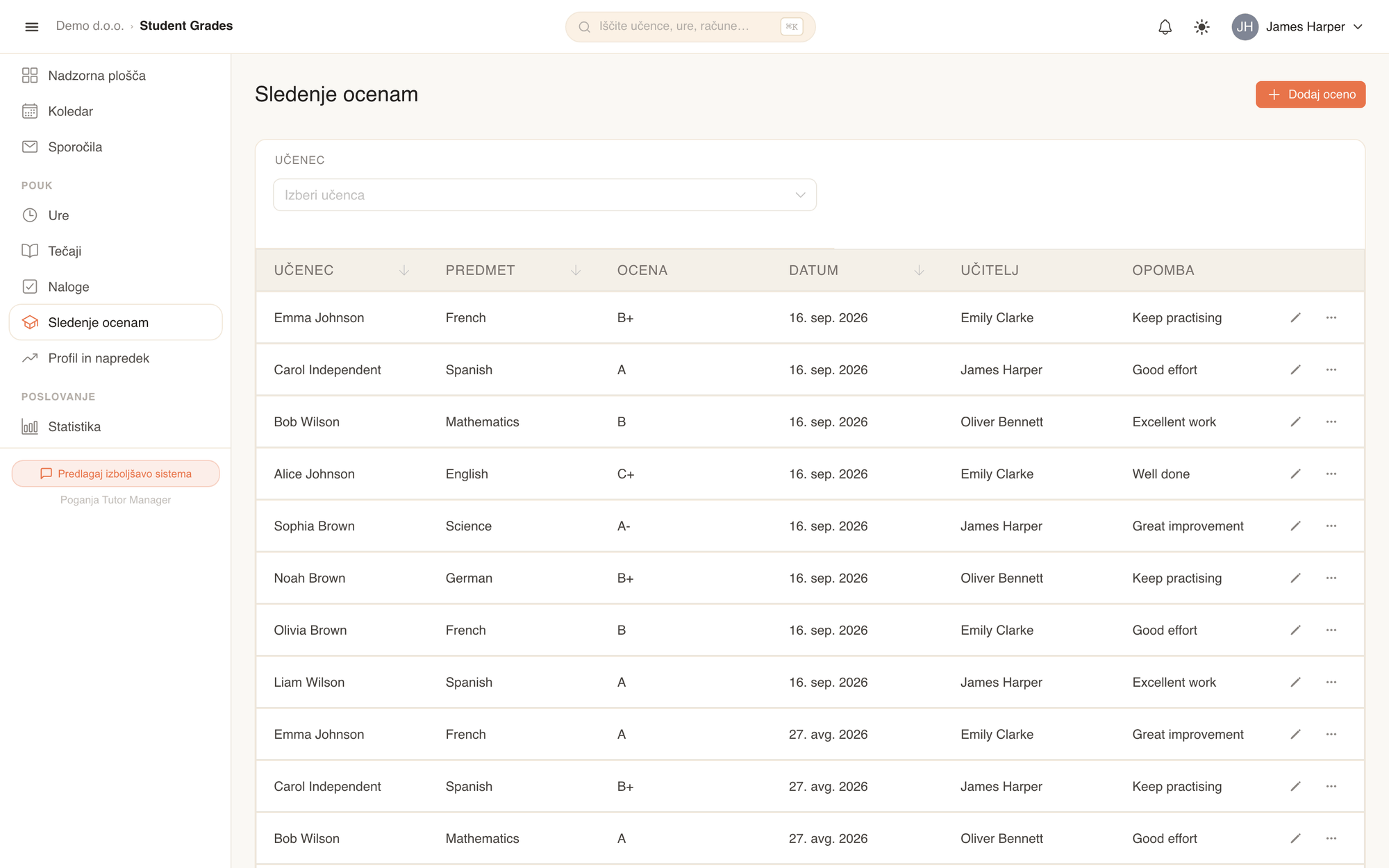
Task: Open Nadzorna plošča dashboard
Action: (x=115, y=75)
